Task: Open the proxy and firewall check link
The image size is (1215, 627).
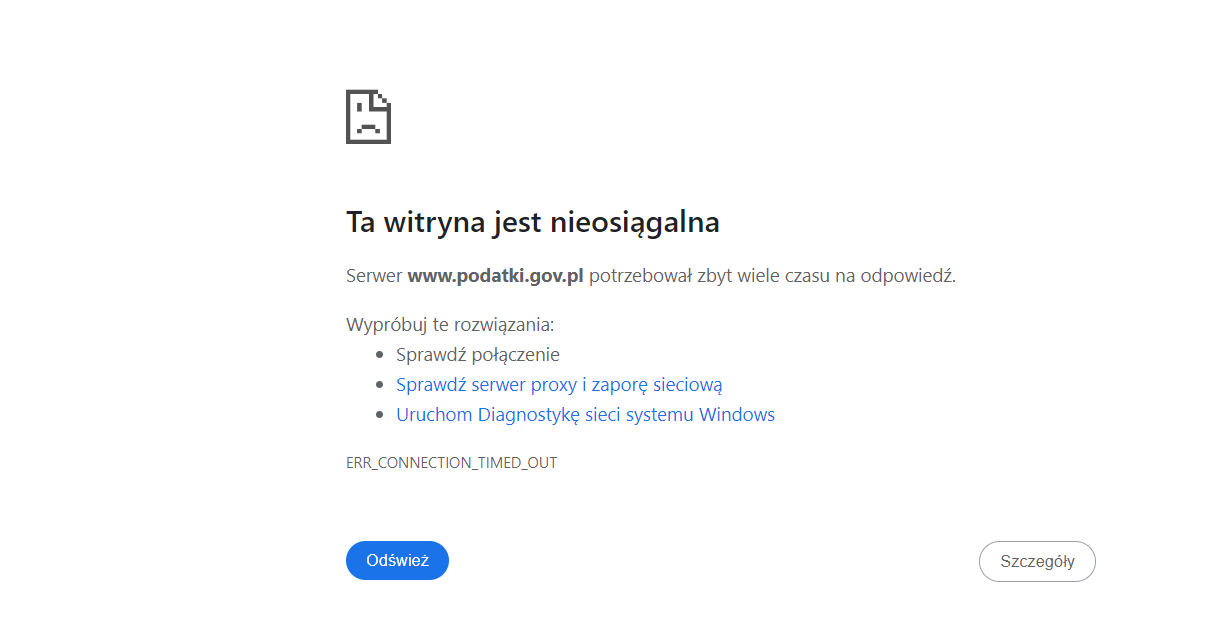Action: point(558,385)
